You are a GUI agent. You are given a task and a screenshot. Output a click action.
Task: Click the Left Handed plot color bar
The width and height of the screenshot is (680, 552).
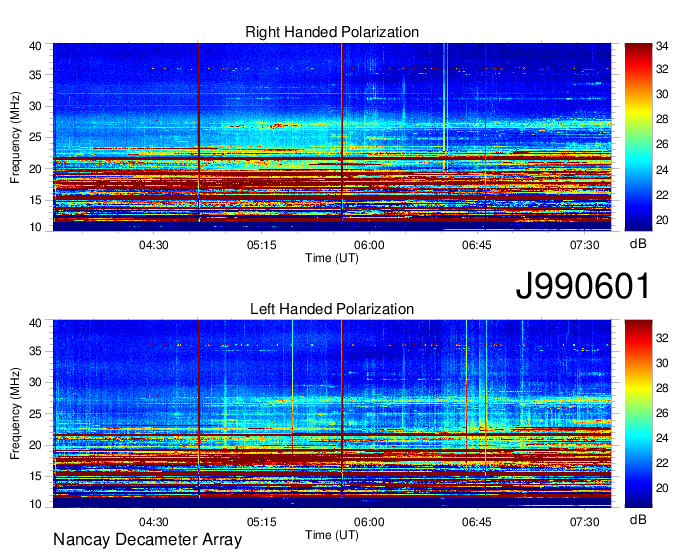[638, 414]
